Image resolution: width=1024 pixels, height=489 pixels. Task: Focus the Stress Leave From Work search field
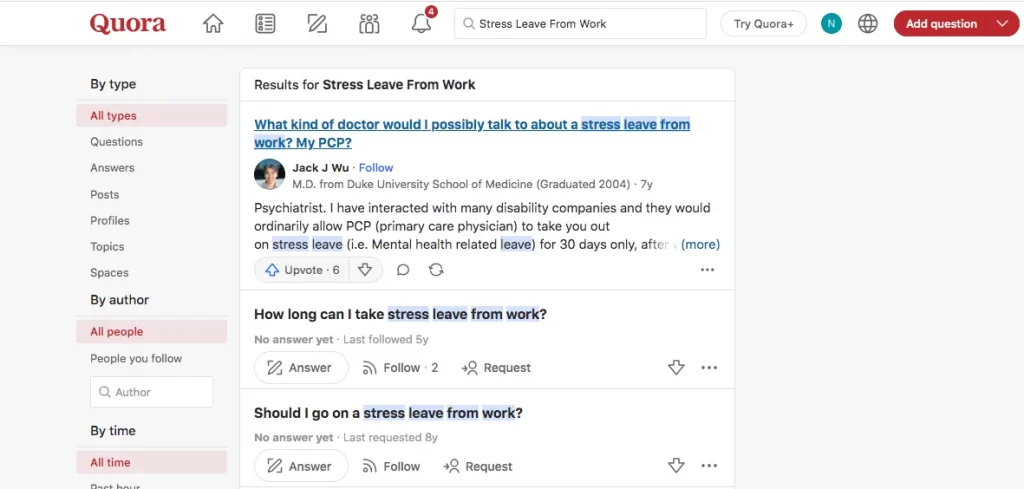point(581,24)
